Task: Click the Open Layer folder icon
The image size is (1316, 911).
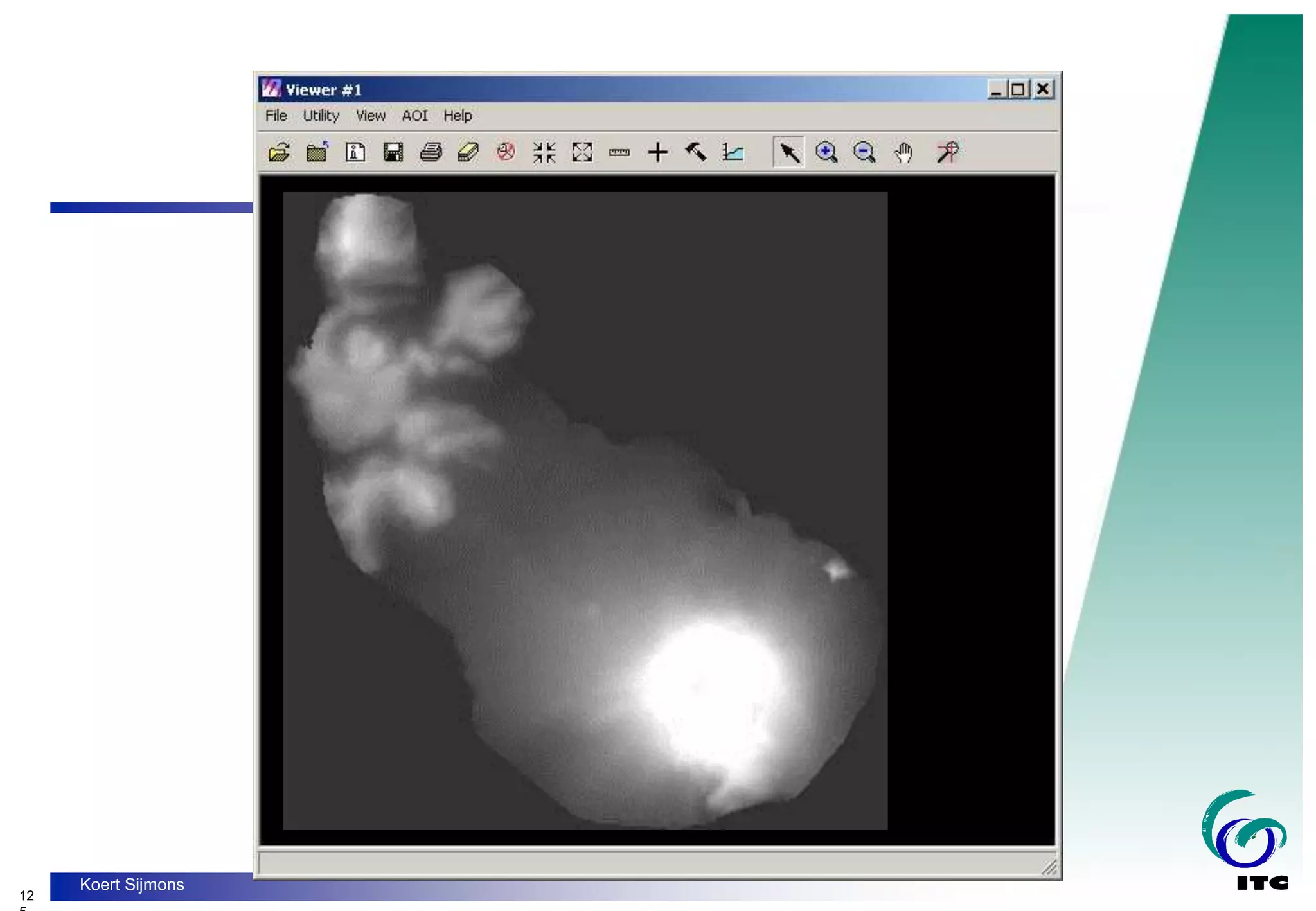Action: (x=280, y=153)
